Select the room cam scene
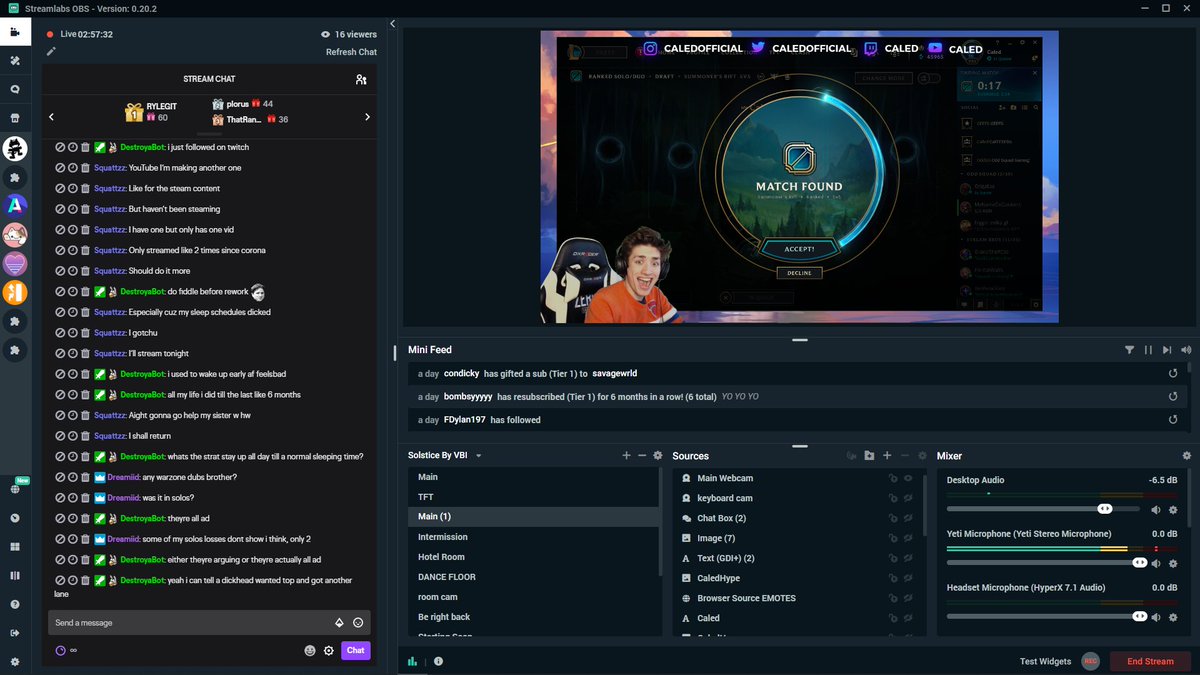Image resolution: width=1200 pixels, height=675 pixels. tap(534, 597)
